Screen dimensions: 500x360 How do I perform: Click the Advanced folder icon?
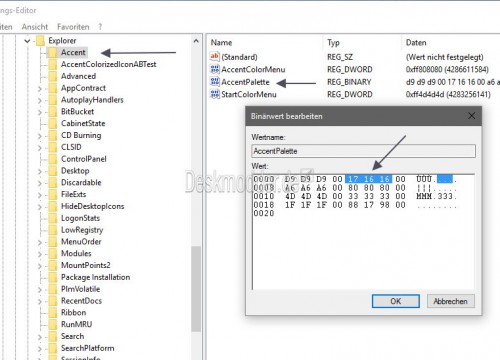pos(52,76)
